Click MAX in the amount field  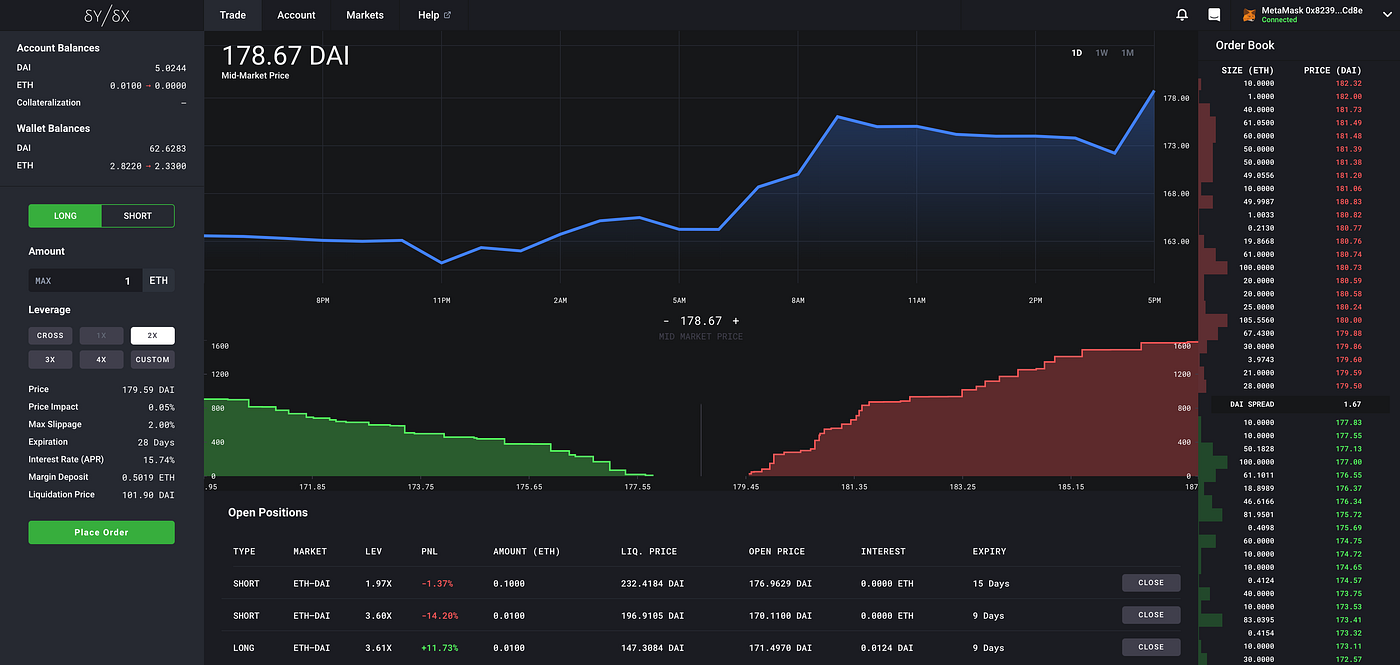tap(43, 281)
